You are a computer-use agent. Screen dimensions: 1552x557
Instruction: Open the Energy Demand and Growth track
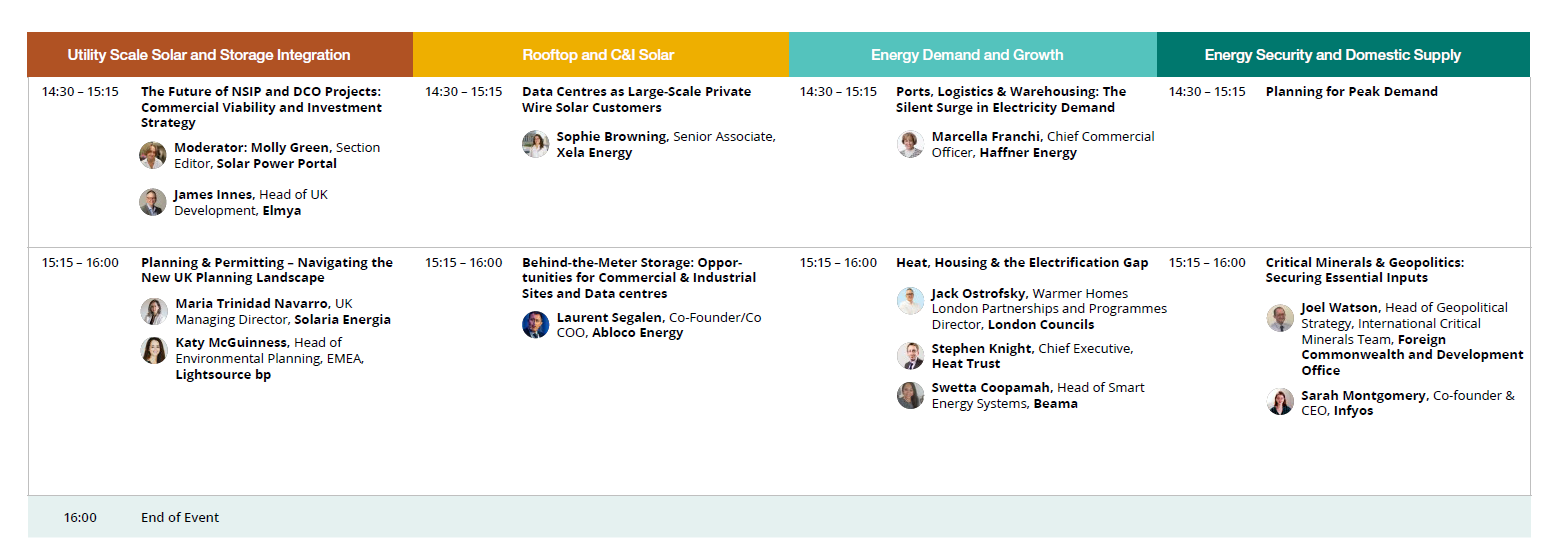coord(973,55)
